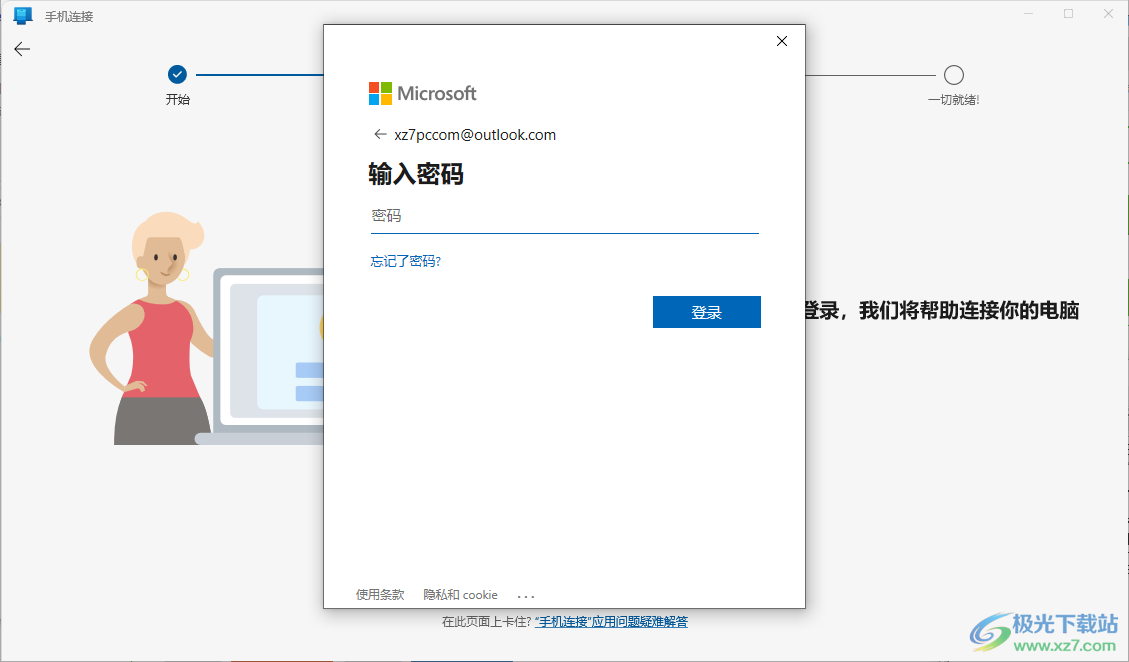Image resolution: width=1129 pixels, height=662 pixels.
Task: Click the 手机连接 title text
Action: click(69, 17)
